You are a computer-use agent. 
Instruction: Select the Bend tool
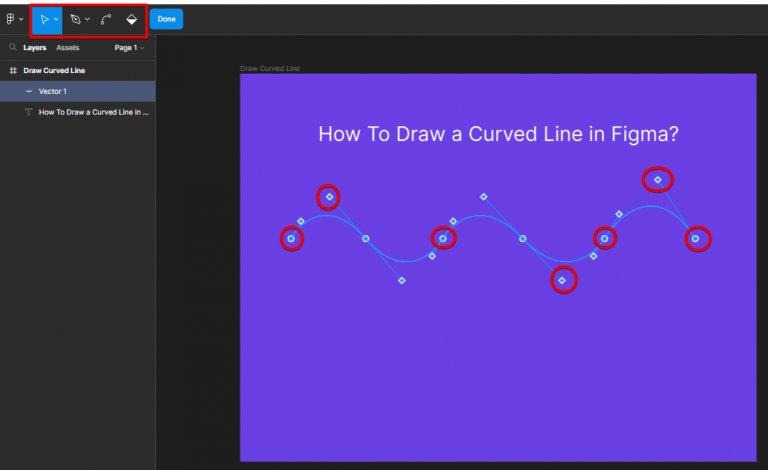point(106,19)
